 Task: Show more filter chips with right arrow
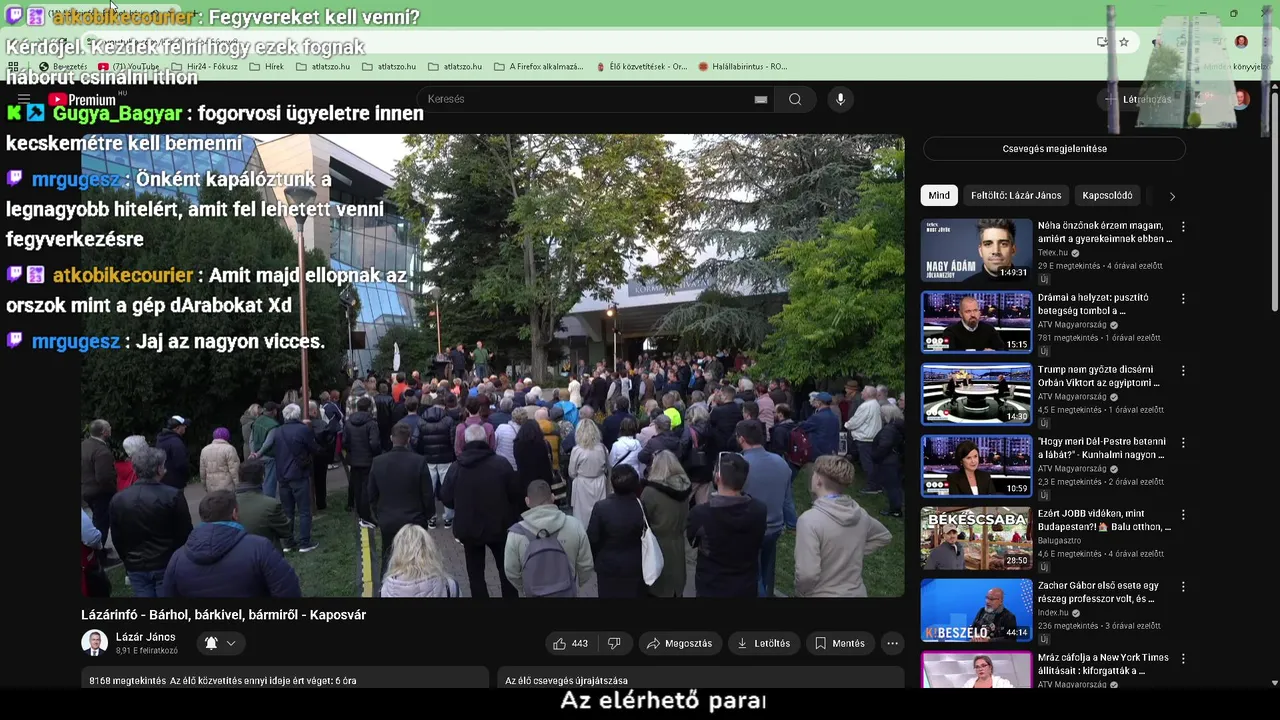1172,196
